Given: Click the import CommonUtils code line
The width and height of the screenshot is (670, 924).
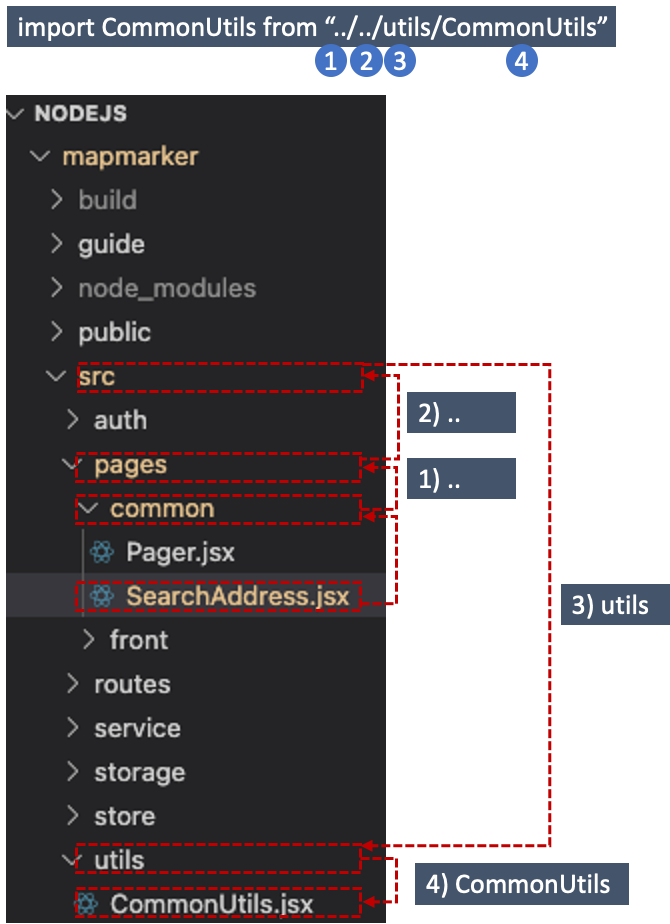Looking at the screenshot, I should pyautogui.click(x=311, y=27).
